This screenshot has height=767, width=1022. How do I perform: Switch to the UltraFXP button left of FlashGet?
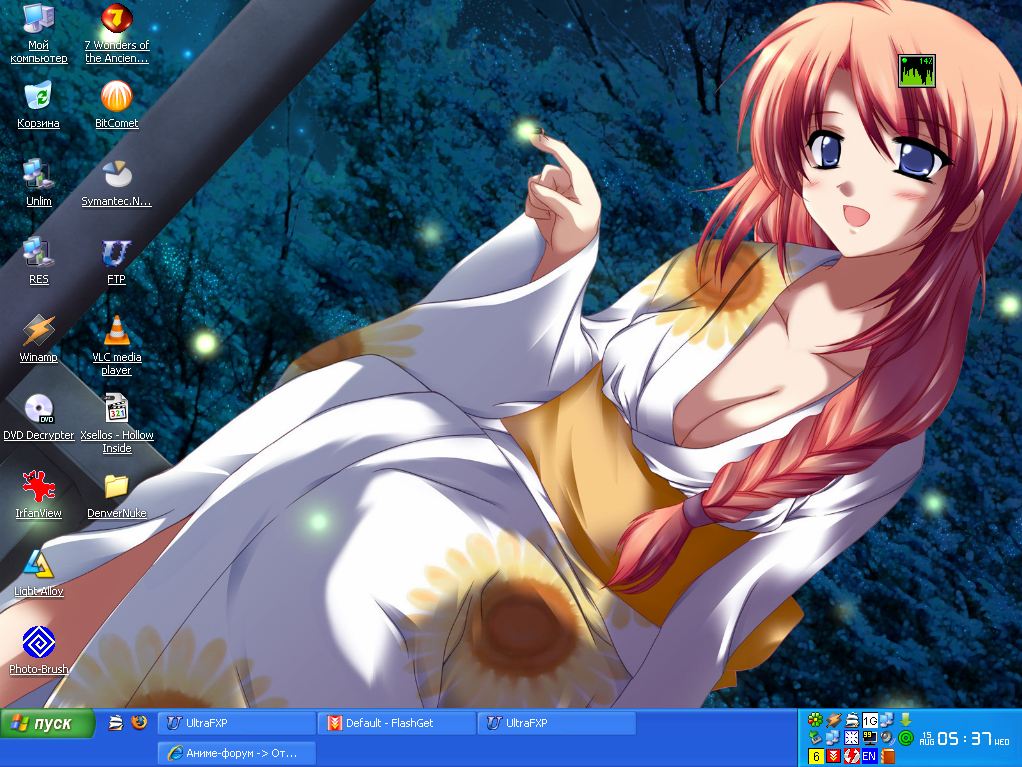tap(237, 723)
